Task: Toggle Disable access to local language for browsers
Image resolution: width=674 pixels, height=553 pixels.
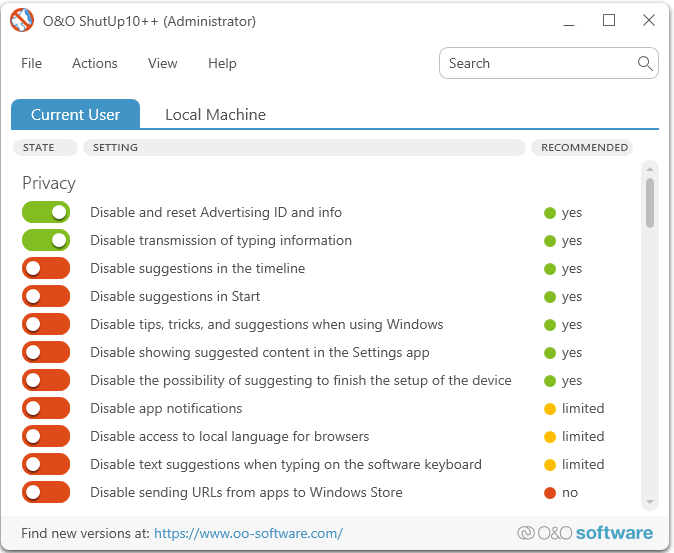Action: click(x=46, y=436)
